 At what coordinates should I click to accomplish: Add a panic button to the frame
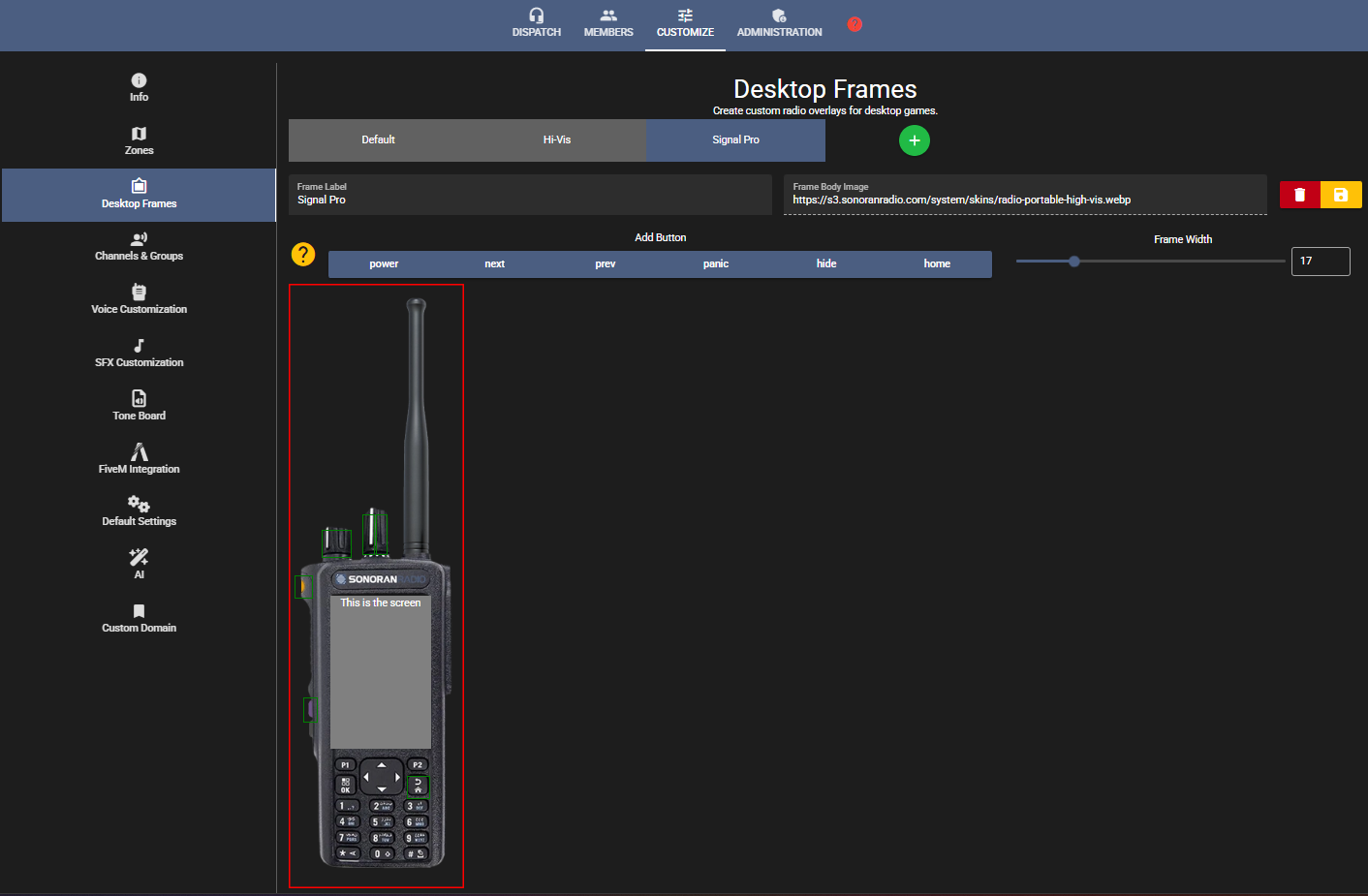[715, 264]
